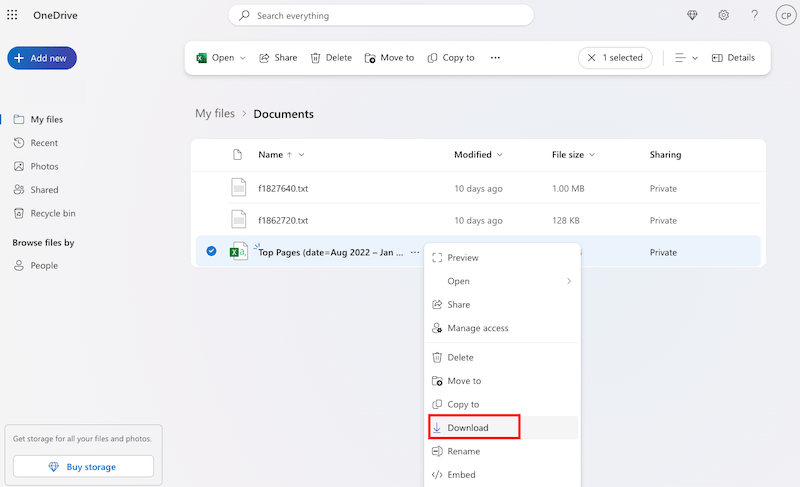Choose Embed in the context menu
The height and width of the screenshot is (487, 800).
click(x=502, y=475)
